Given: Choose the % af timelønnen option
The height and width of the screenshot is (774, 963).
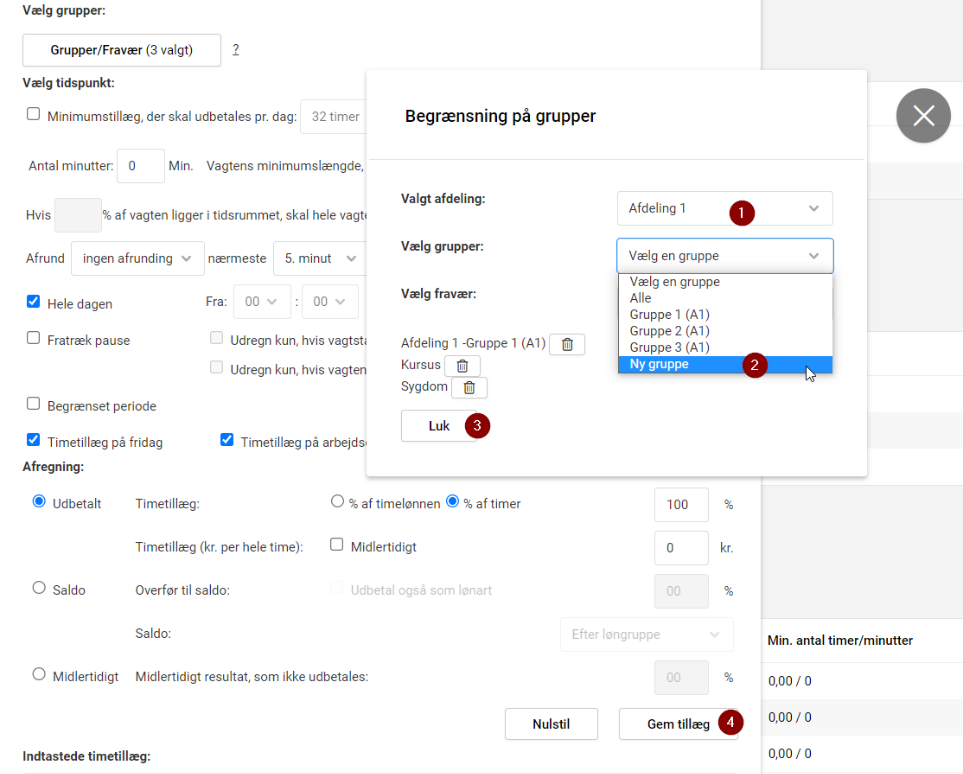Looking at the screenshot, I should pos(337,503).
